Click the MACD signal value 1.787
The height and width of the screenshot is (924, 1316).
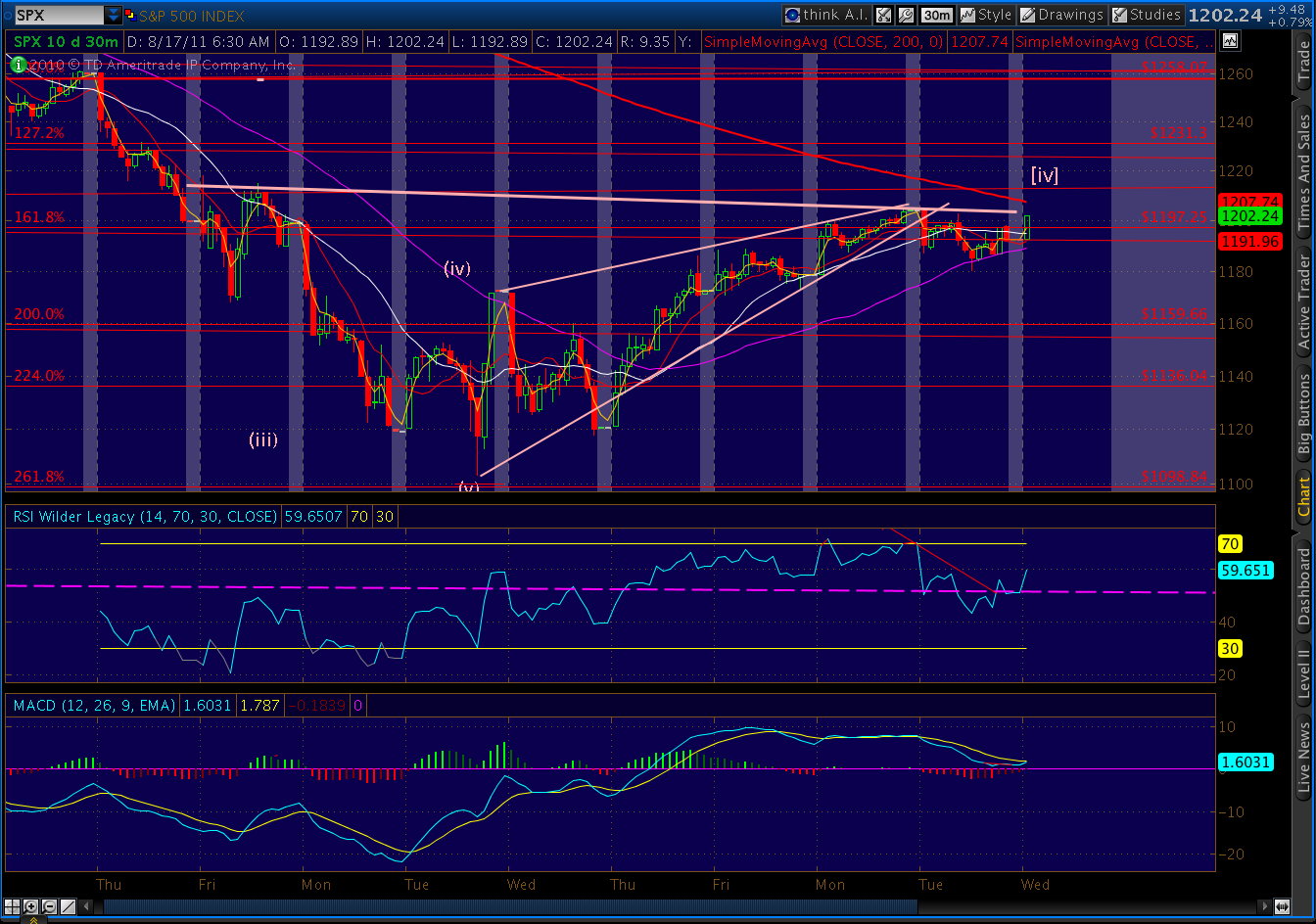pyautogui.click(x=259, y=705)
